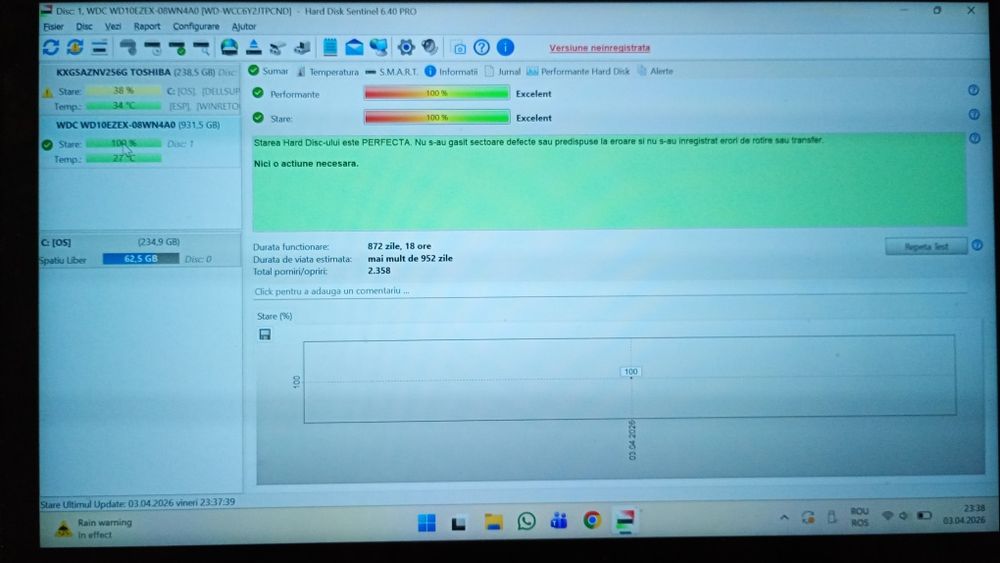Open the Configurare menu

coord(196,27)
